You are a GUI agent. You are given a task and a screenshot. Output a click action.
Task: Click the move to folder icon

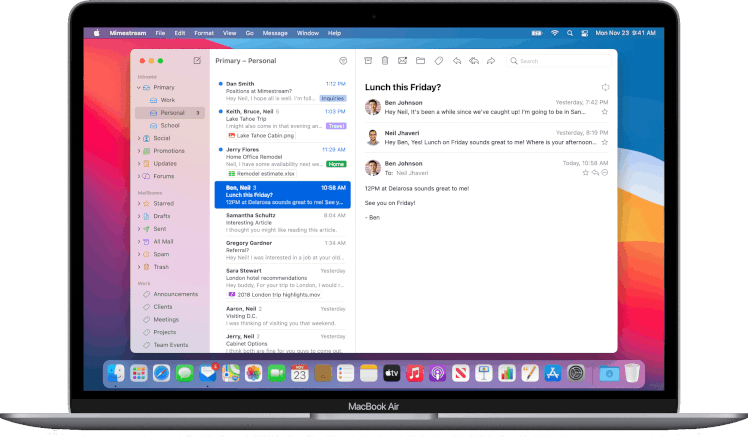tap(420, 61)
